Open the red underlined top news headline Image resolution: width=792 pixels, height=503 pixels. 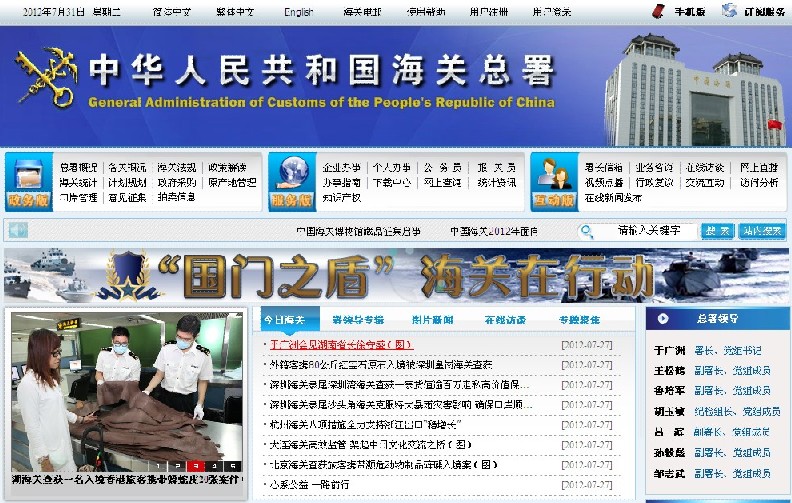pos(341,345)
